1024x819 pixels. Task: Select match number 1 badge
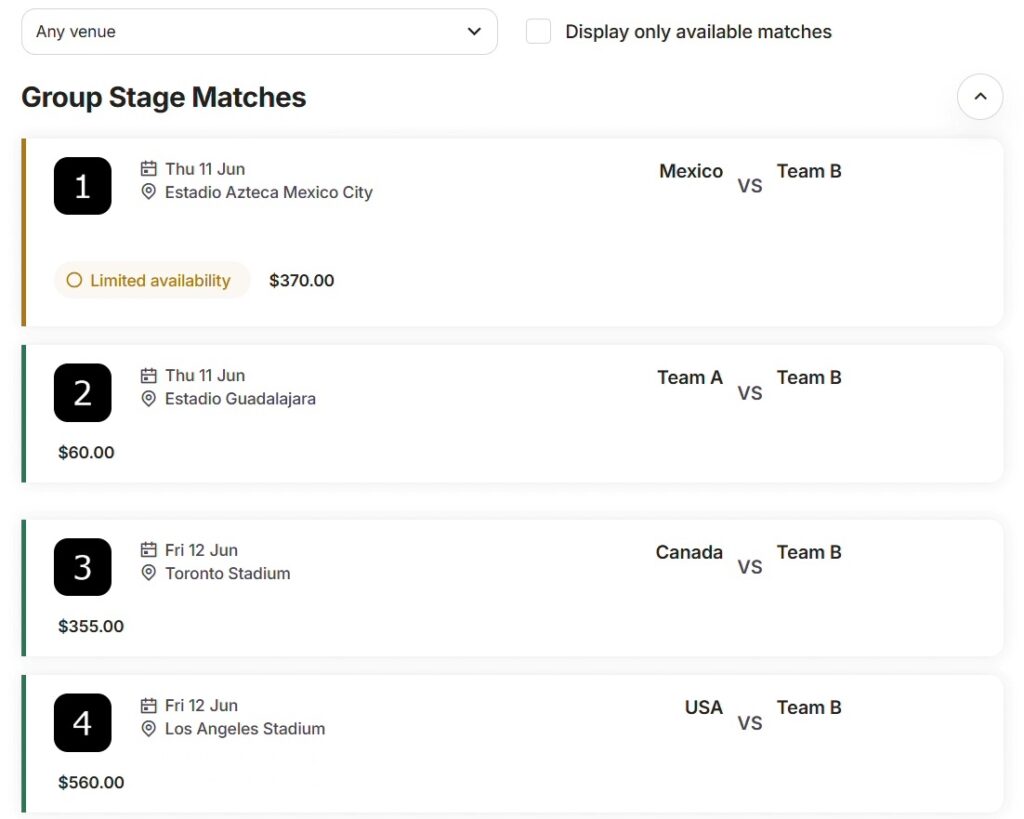83,186
